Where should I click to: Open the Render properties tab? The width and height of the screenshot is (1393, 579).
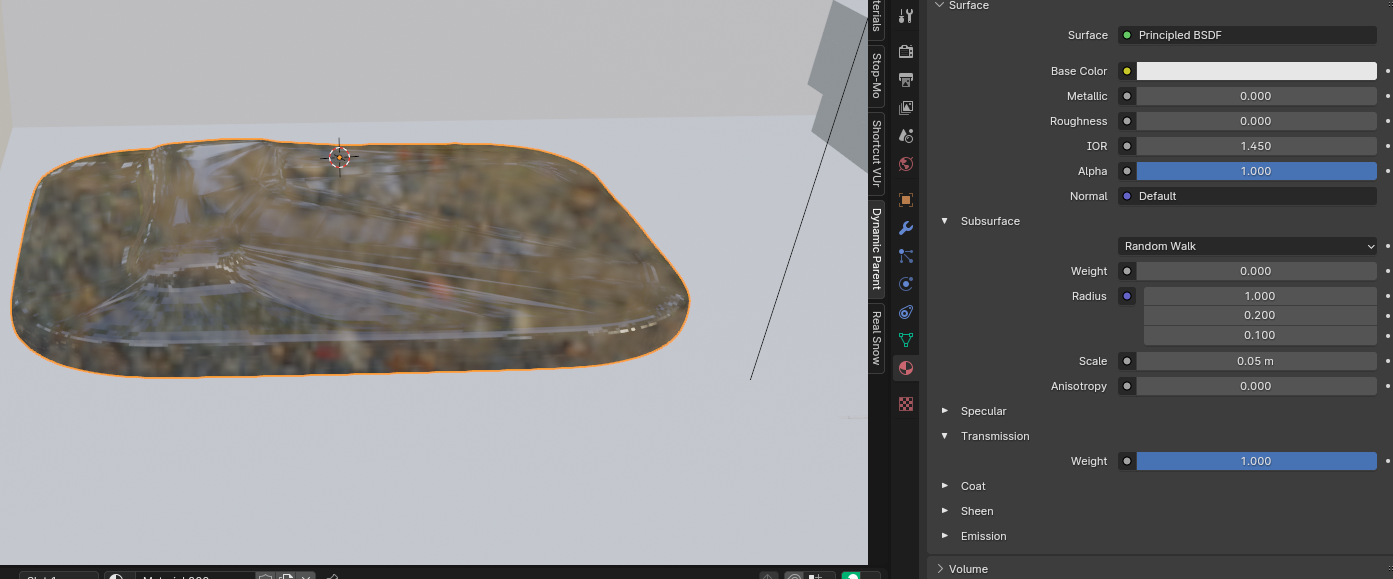[x=906, y=52]
